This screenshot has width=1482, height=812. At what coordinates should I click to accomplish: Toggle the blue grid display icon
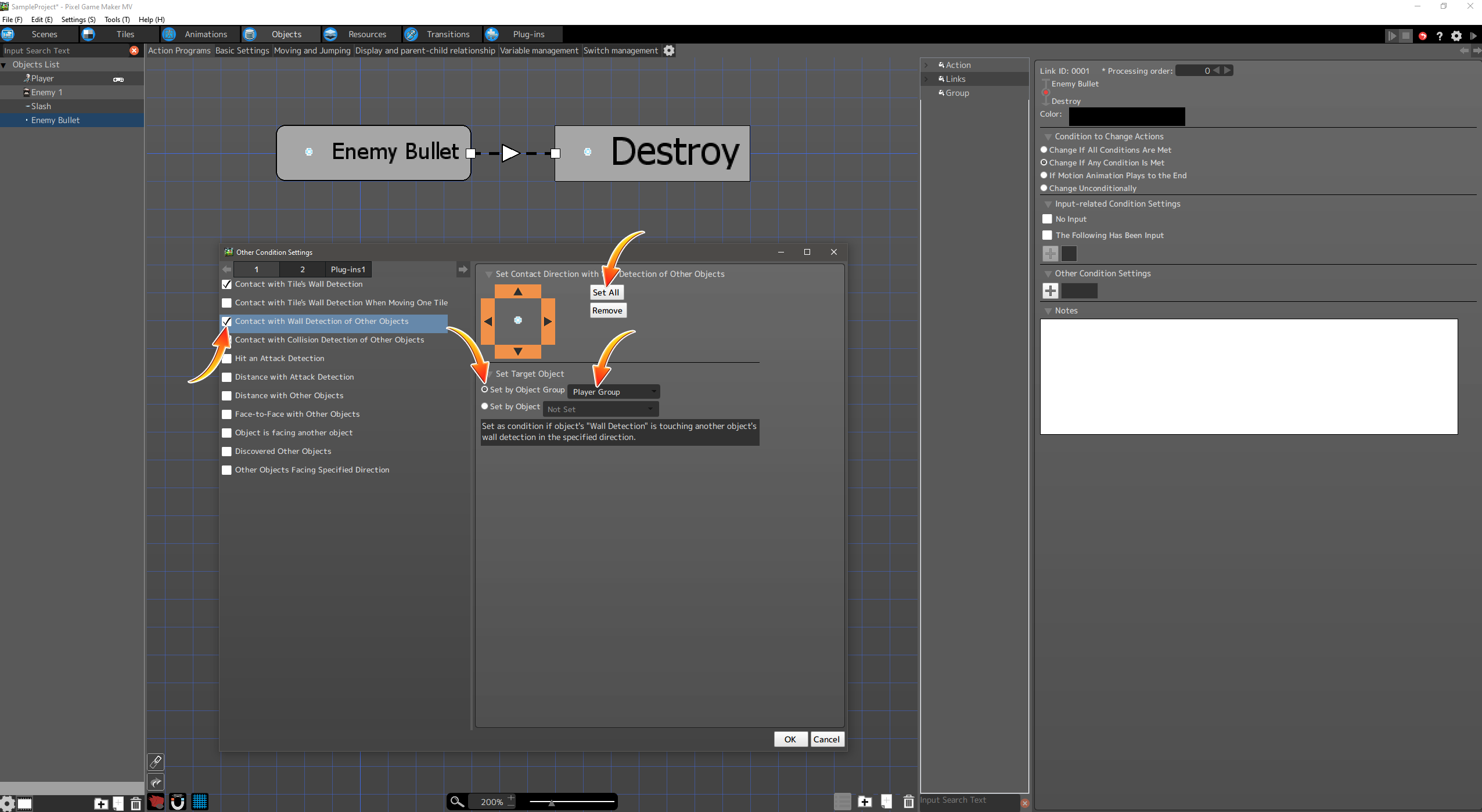pos(200,802)
